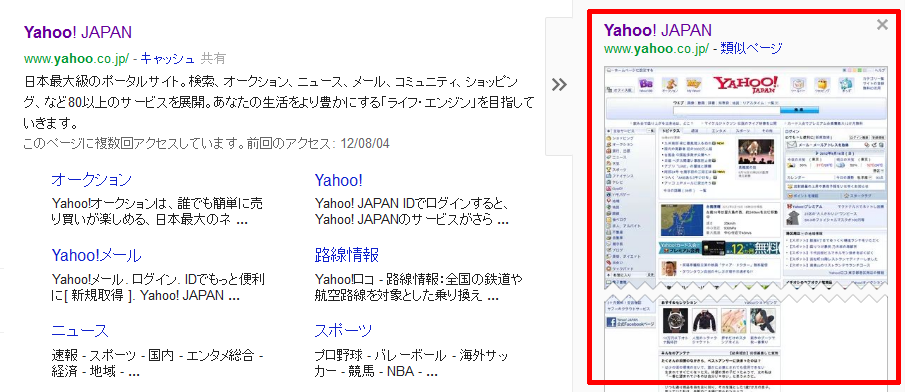Collapse preview with the double-chevron arrow

[559, 85]
